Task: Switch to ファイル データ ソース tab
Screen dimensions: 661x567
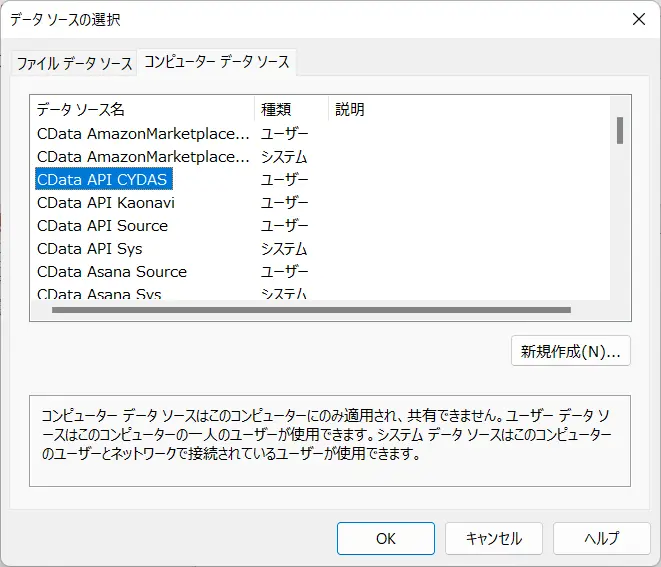Action: coord(74,64)
